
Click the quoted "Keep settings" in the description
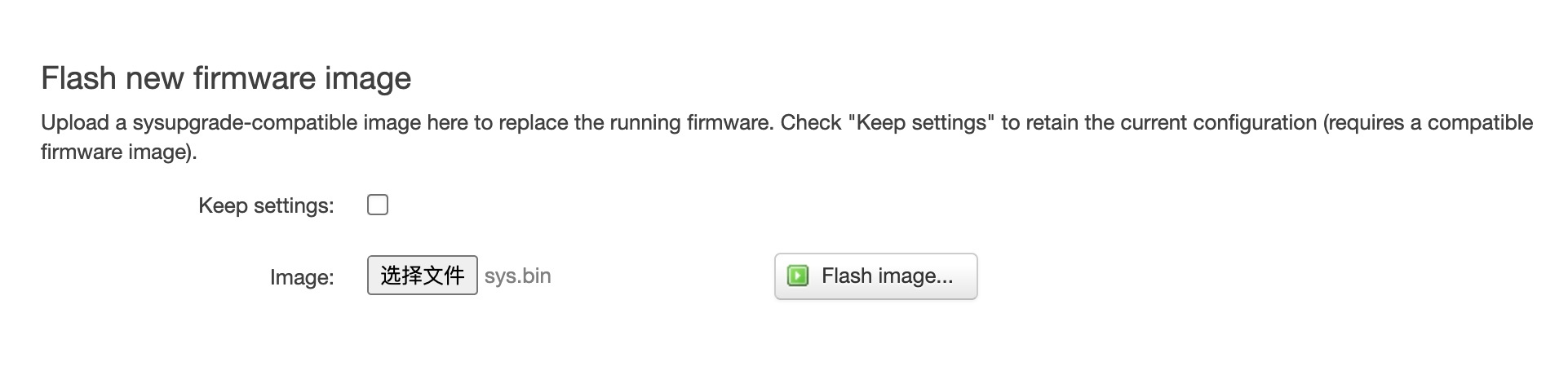[x=921, y=123]
